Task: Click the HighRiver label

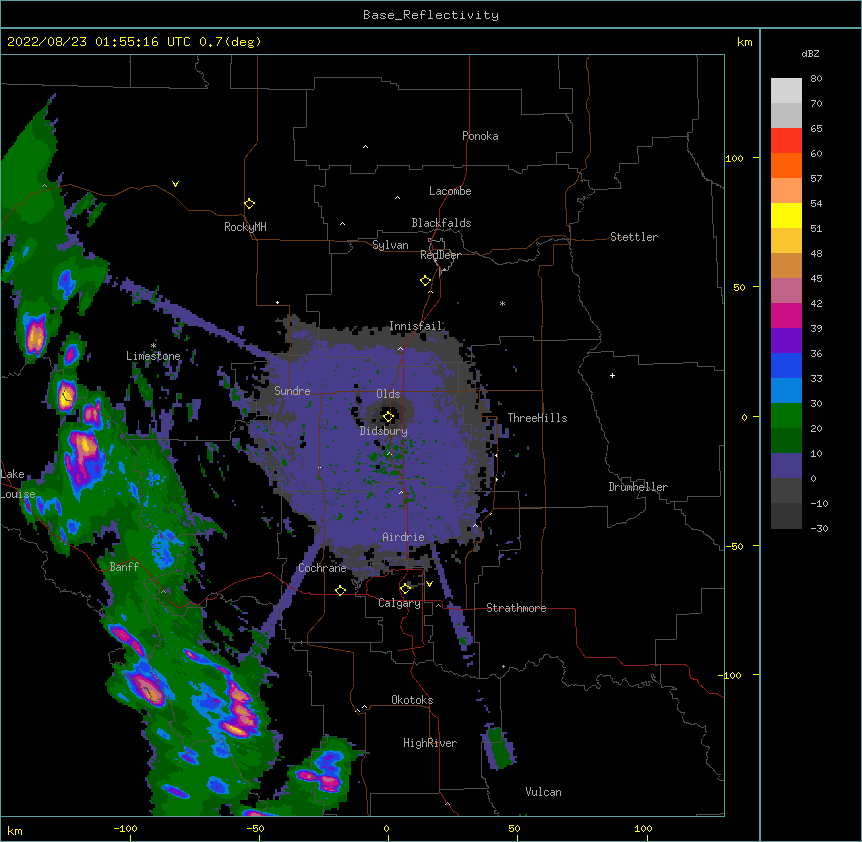Action: click(430, 743)
